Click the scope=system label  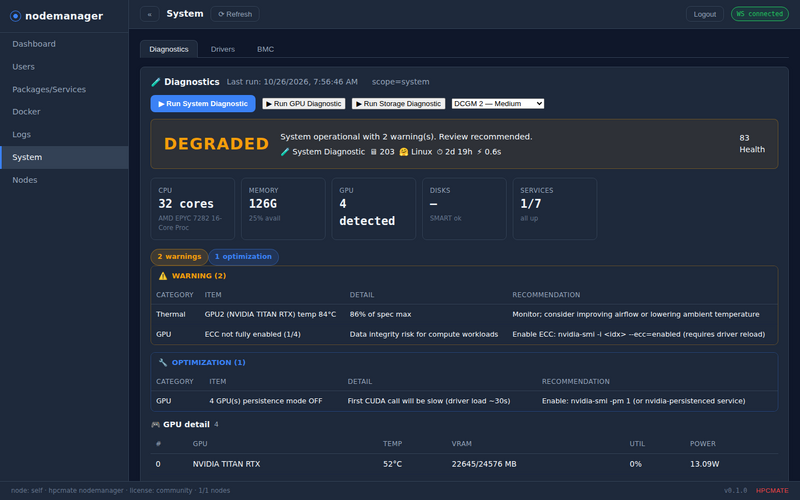401,82
